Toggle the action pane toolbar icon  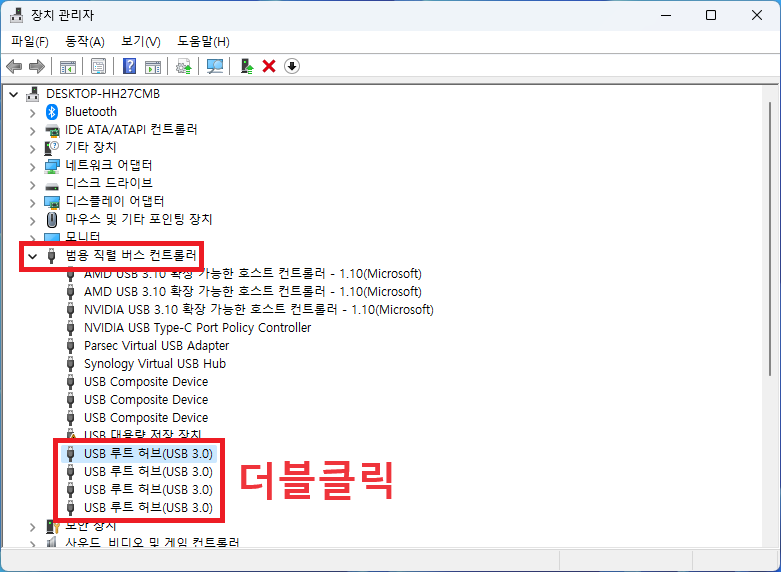coord(153,66)
